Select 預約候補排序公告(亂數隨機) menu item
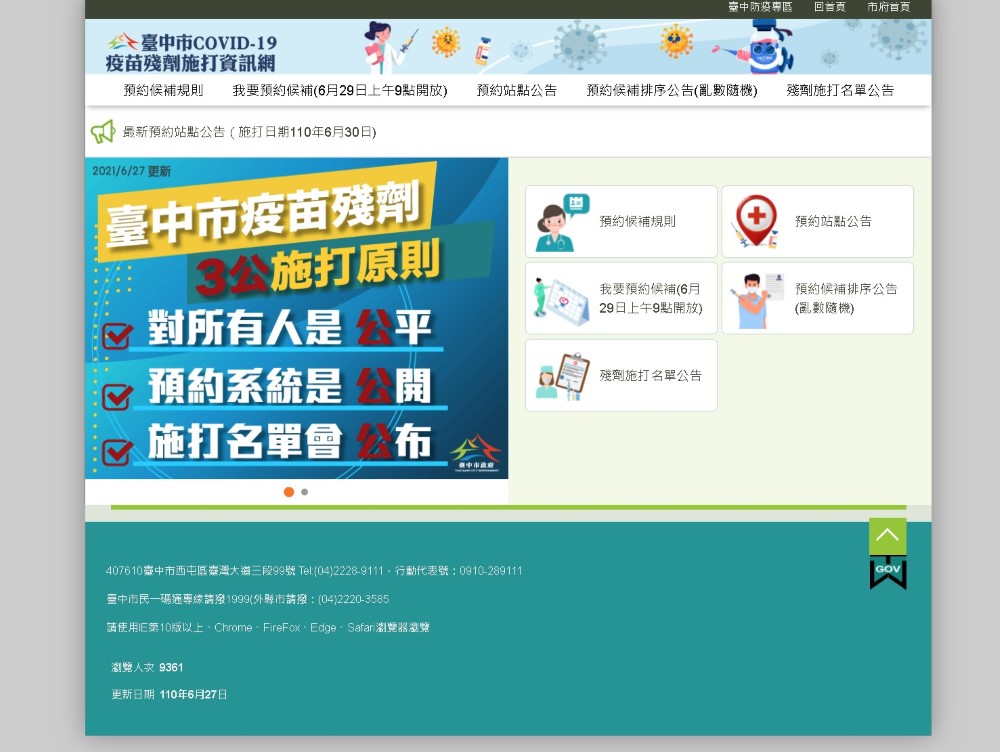The width and height of the screenshot is (1000, 752). coord(671,90)
